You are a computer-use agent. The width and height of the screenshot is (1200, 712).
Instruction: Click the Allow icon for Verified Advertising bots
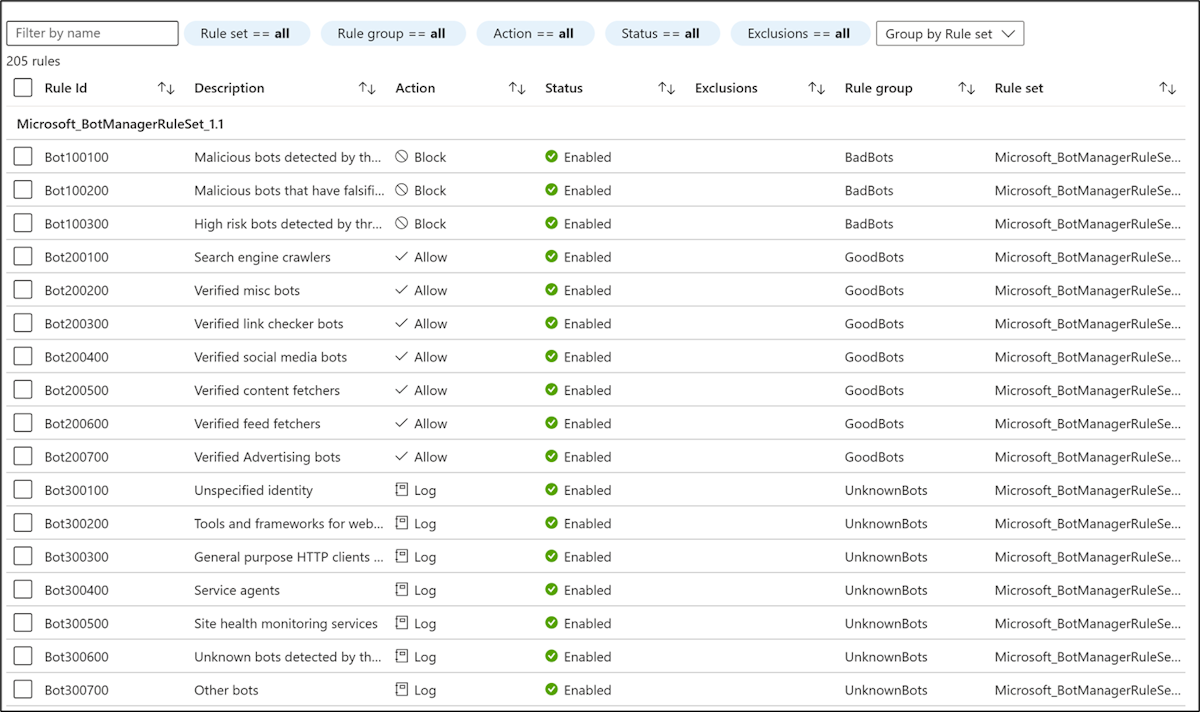pyautogui.click(x=403, y=456)
